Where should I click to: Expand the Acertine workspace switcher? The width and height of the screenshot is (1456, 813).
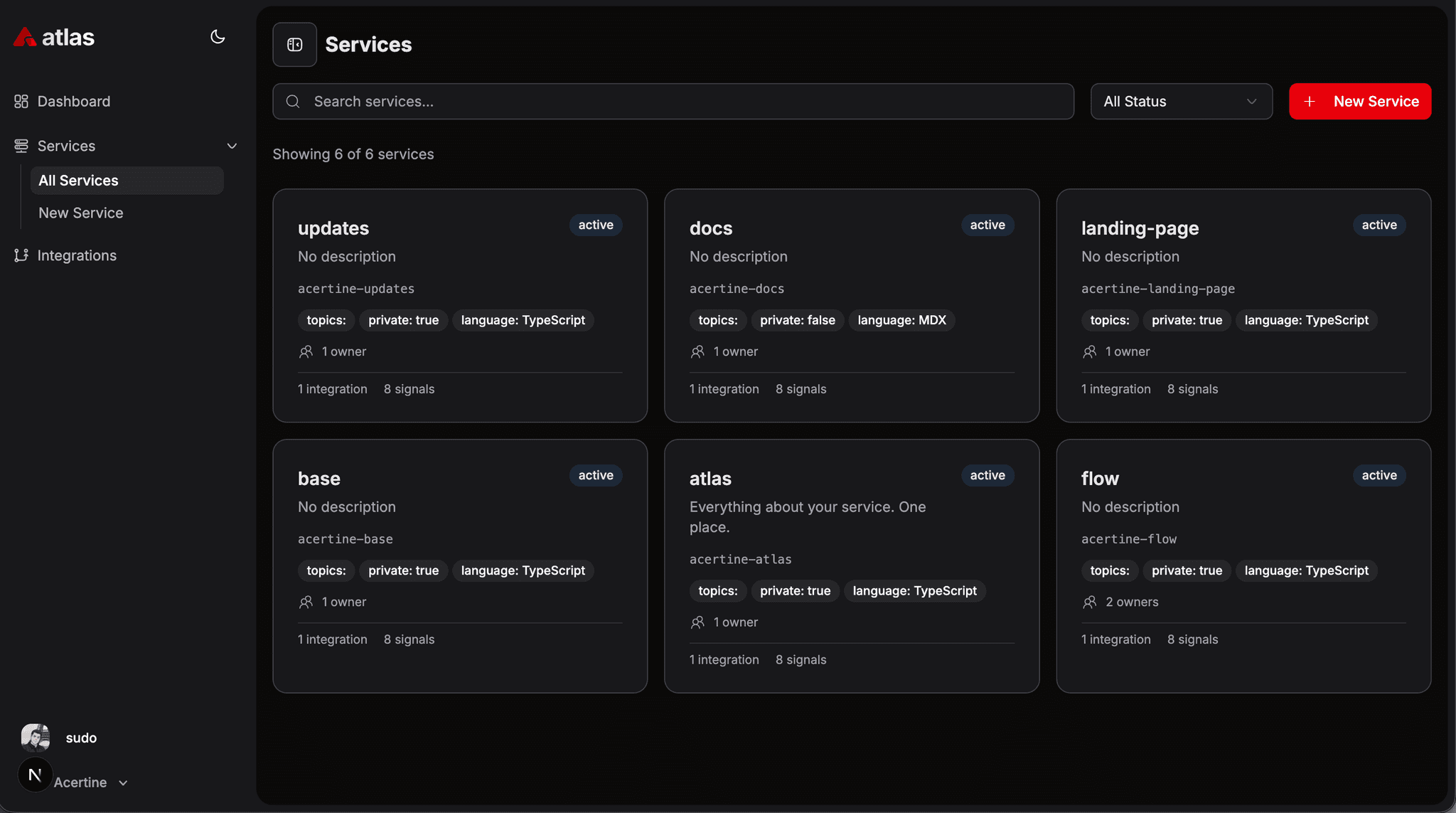point(123,782)
